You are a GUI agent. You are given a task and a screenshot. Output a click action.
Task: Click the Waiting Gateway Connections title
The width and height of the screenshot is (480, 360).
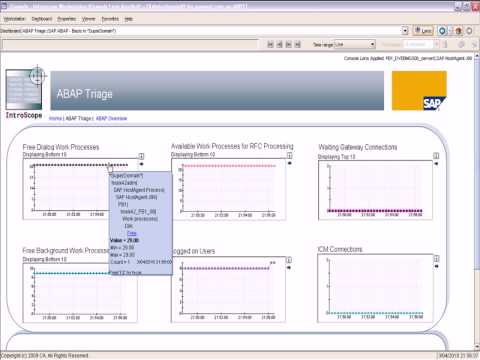[358, 147]
